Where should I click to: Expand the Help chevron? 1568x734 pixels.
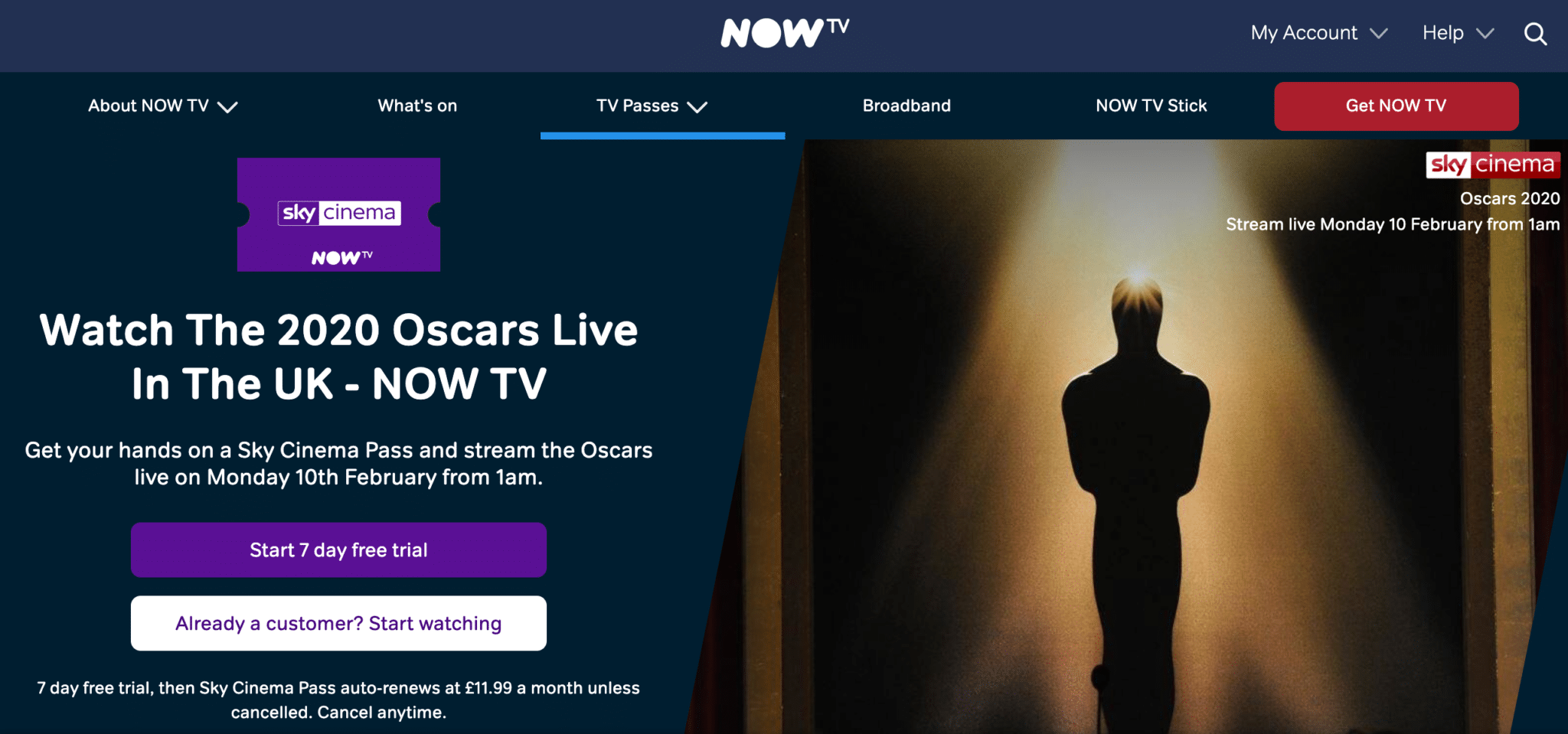pyautogui.click(x=1485, y=34)
